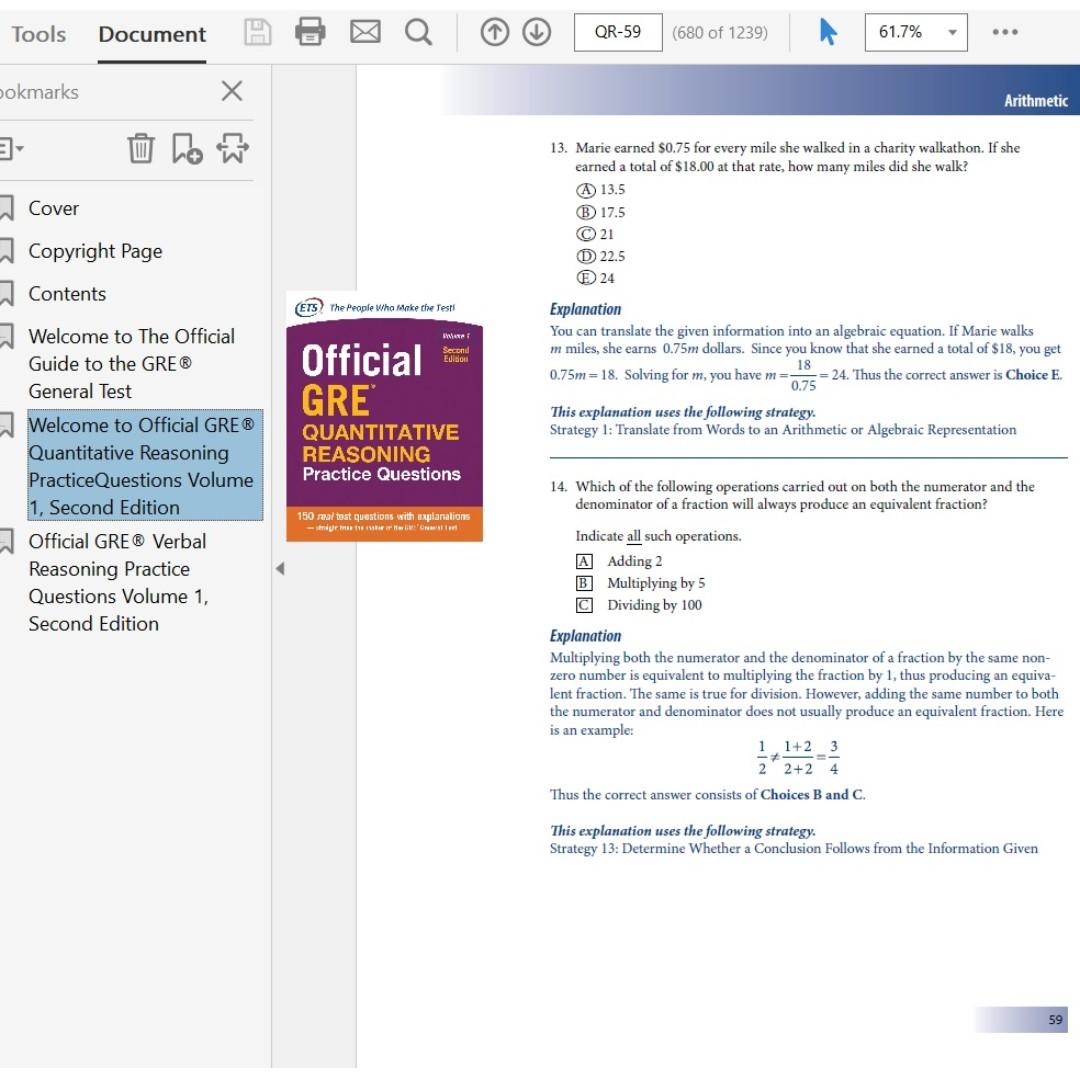Open Official GRE Verbal Reasoning bookmark
The height and width of the screenshot is (1080, 1080).
click(118, 582)
